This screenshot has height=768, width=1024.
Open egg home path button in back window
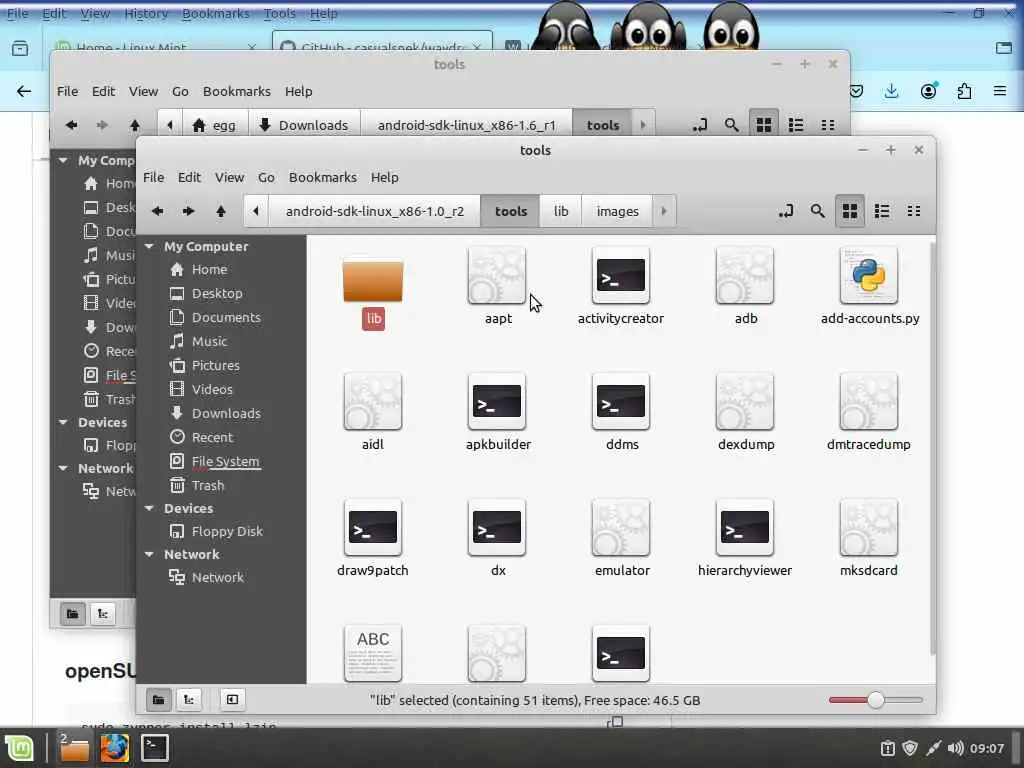[214, 125]
